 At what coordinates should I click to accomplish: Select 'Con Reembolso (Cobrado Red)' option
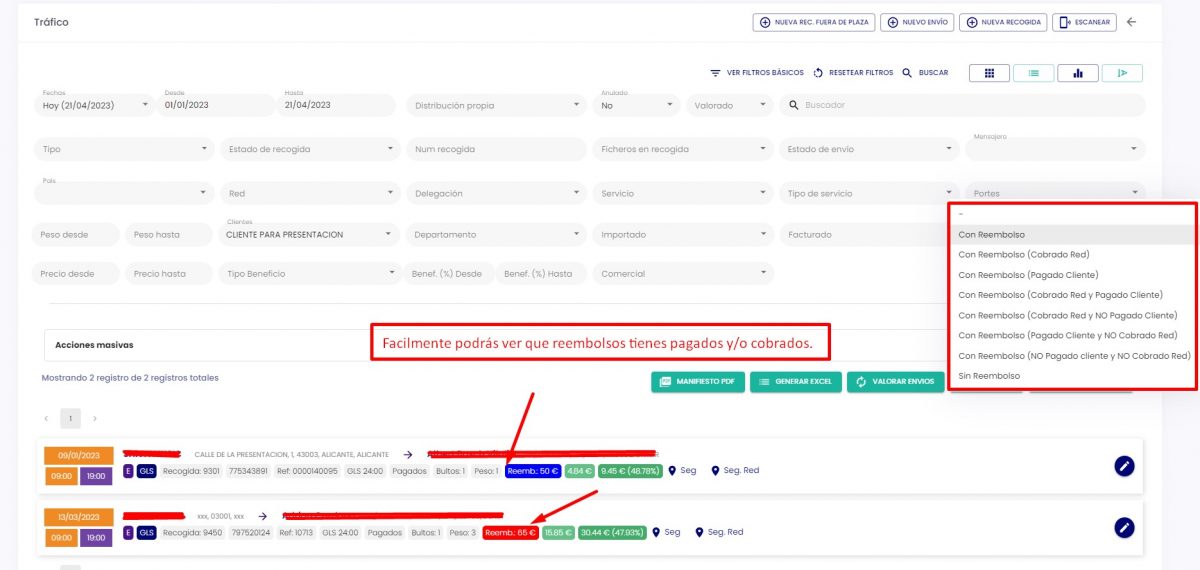tap(1023, 254)
